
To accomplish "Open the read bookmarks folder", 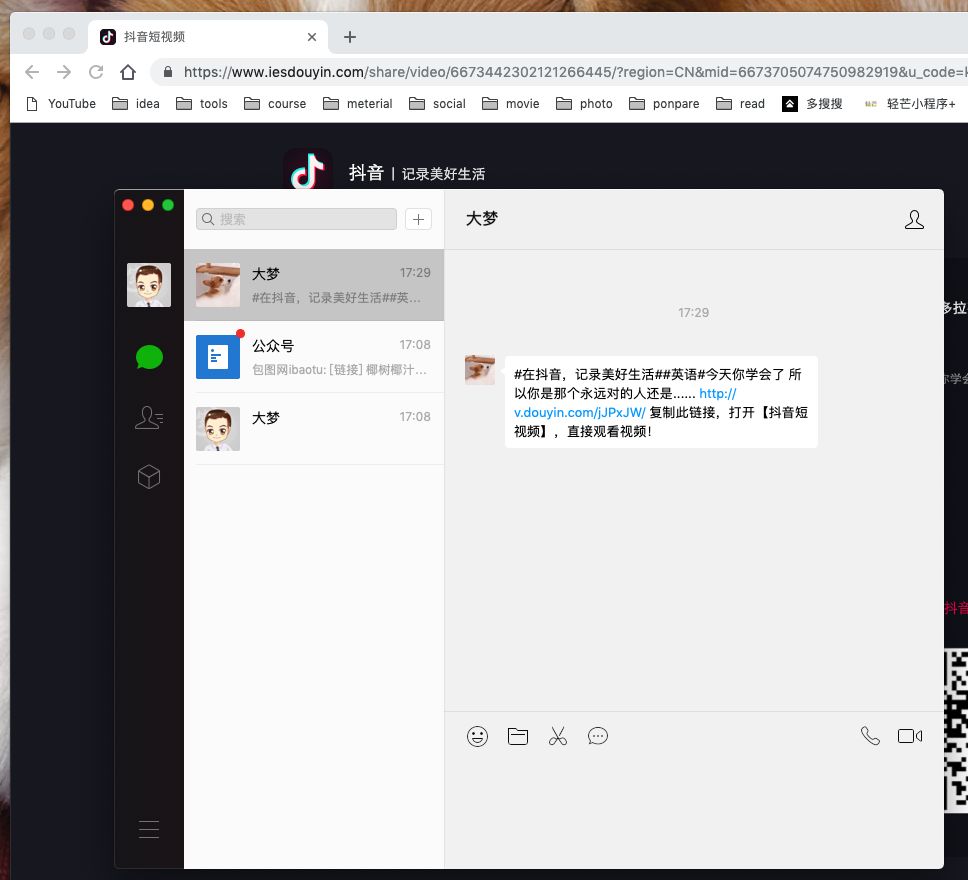I will 740,104.
